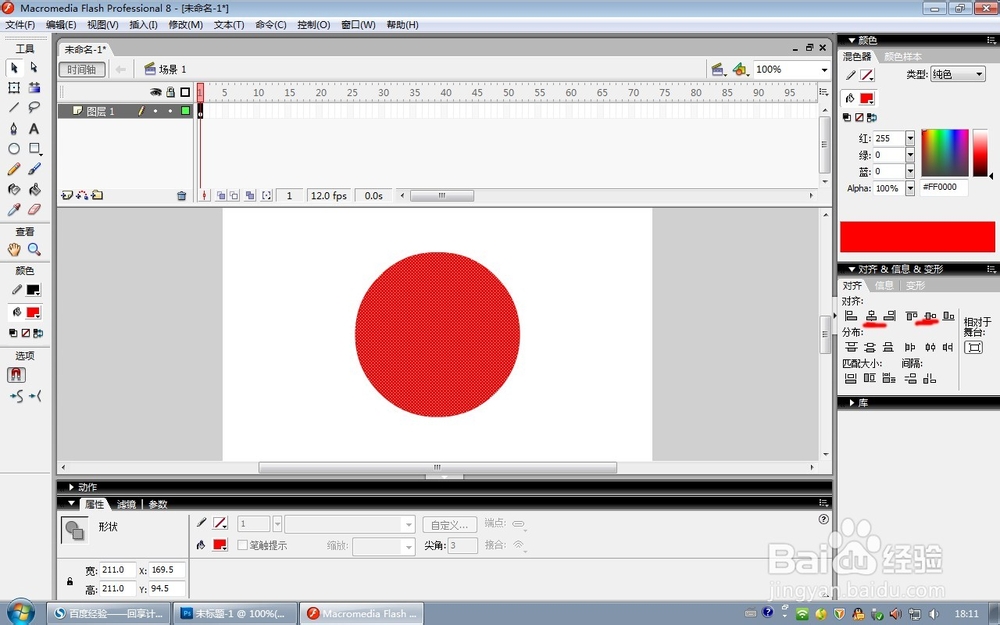
Task: Toggle Onion Skin Outlines button
Action: tap(234, 196)
